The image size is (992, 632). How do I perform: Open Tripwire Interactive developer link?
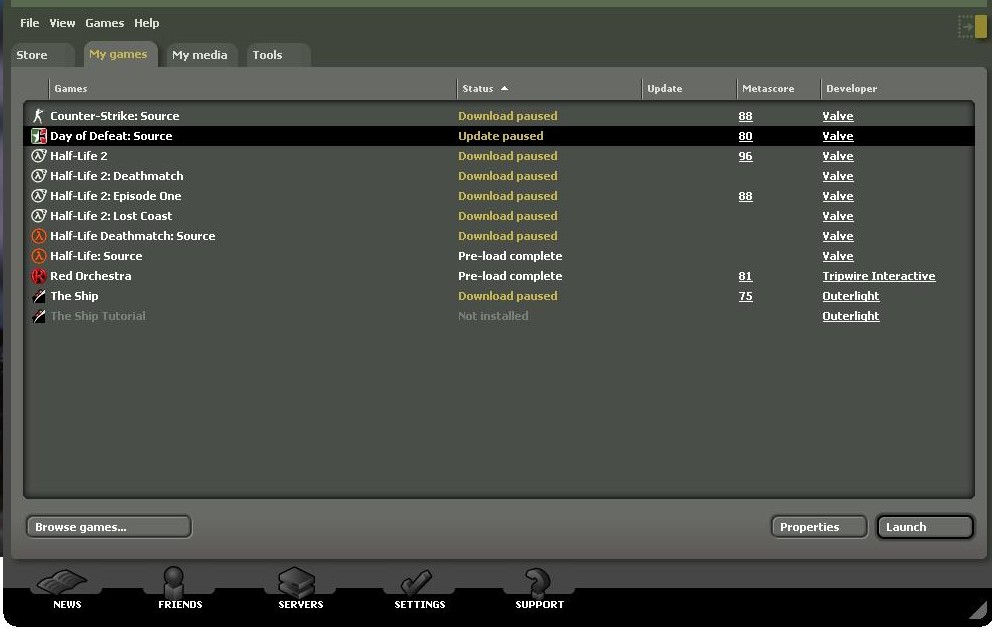tap(879, 276)
